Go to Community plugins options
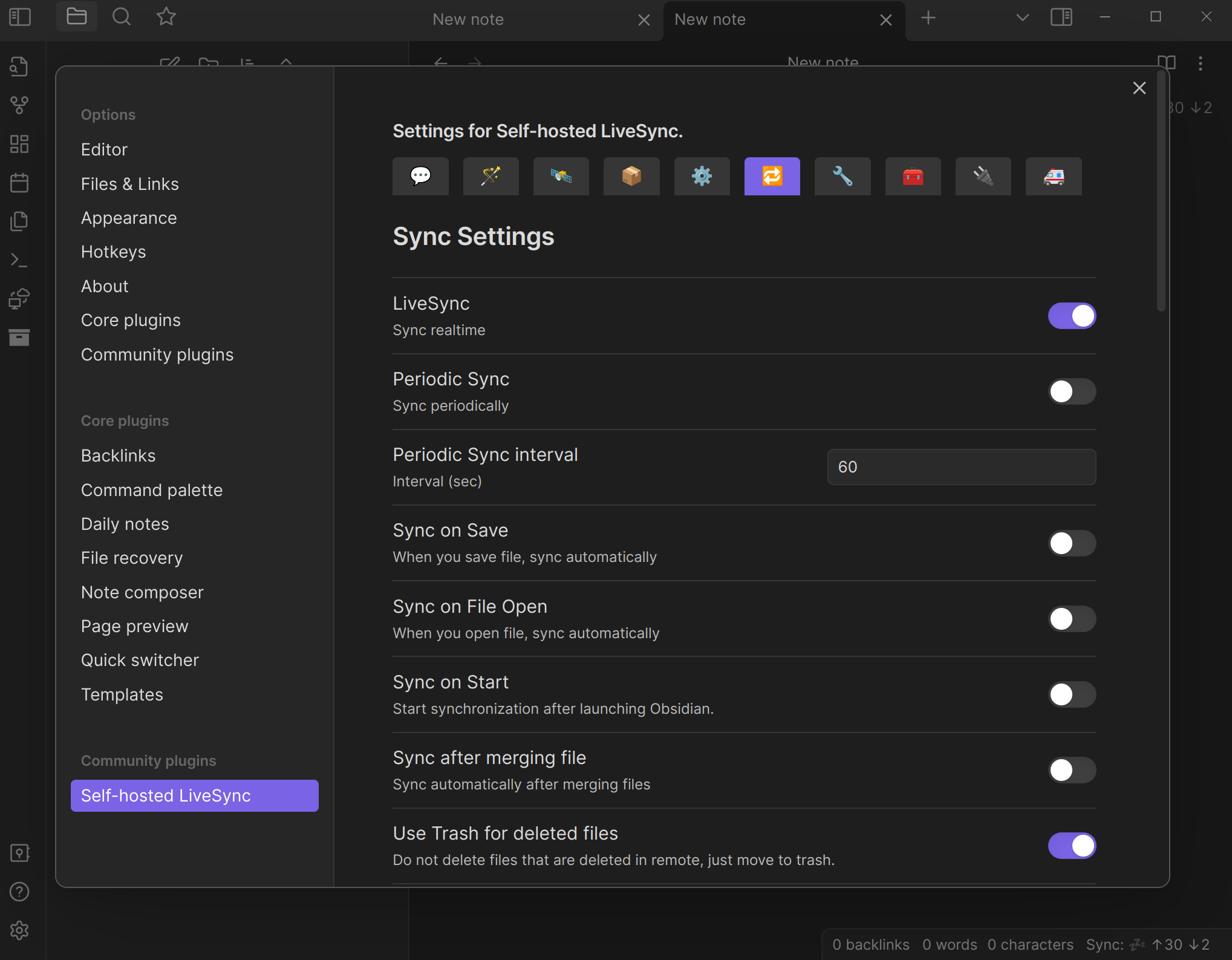Image resolution: width=1232 pixels, height=960 pixels. click(x=157, y=354)
